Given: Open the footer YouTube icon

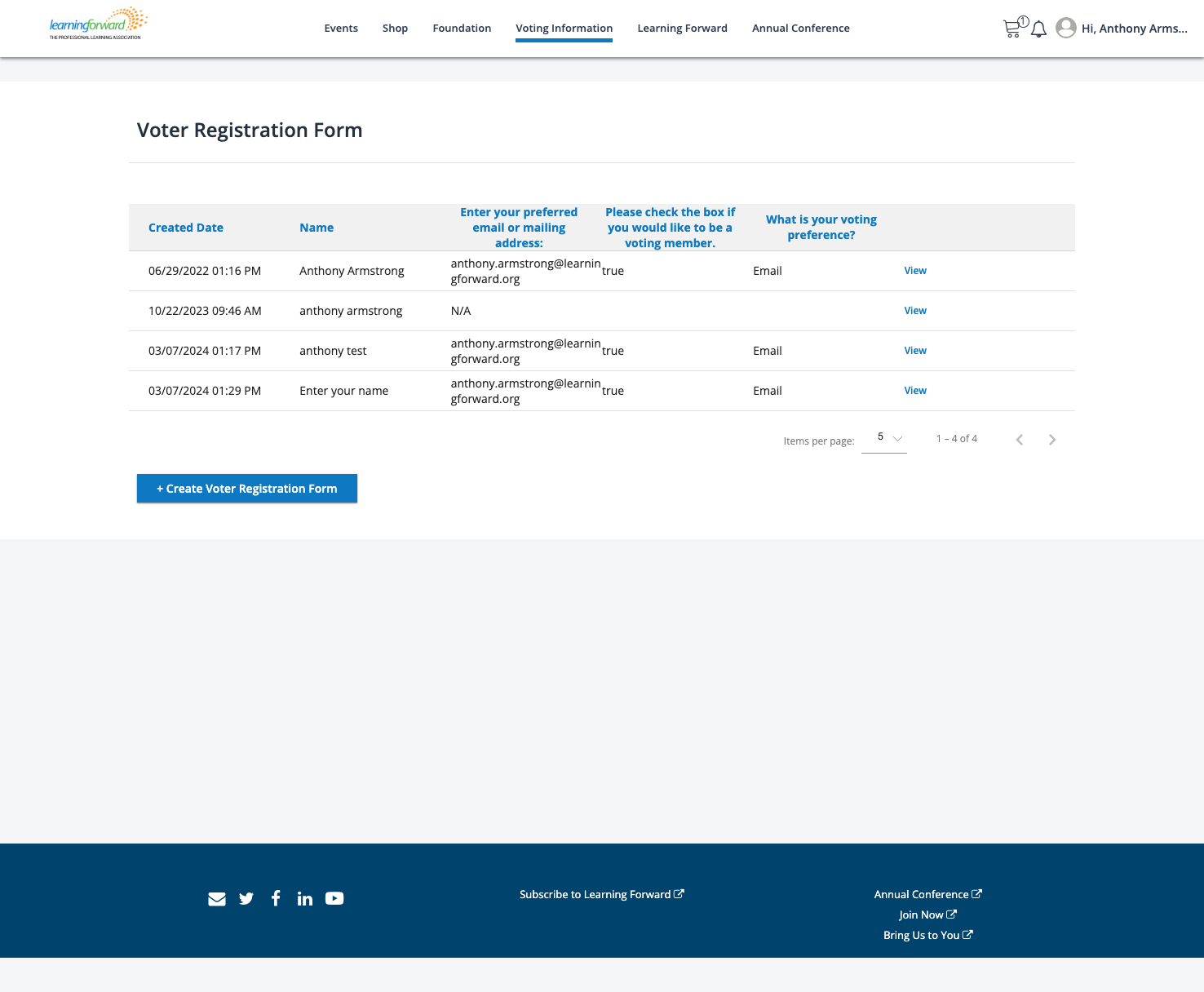Looking at the screenshot, I should [334, 898].
